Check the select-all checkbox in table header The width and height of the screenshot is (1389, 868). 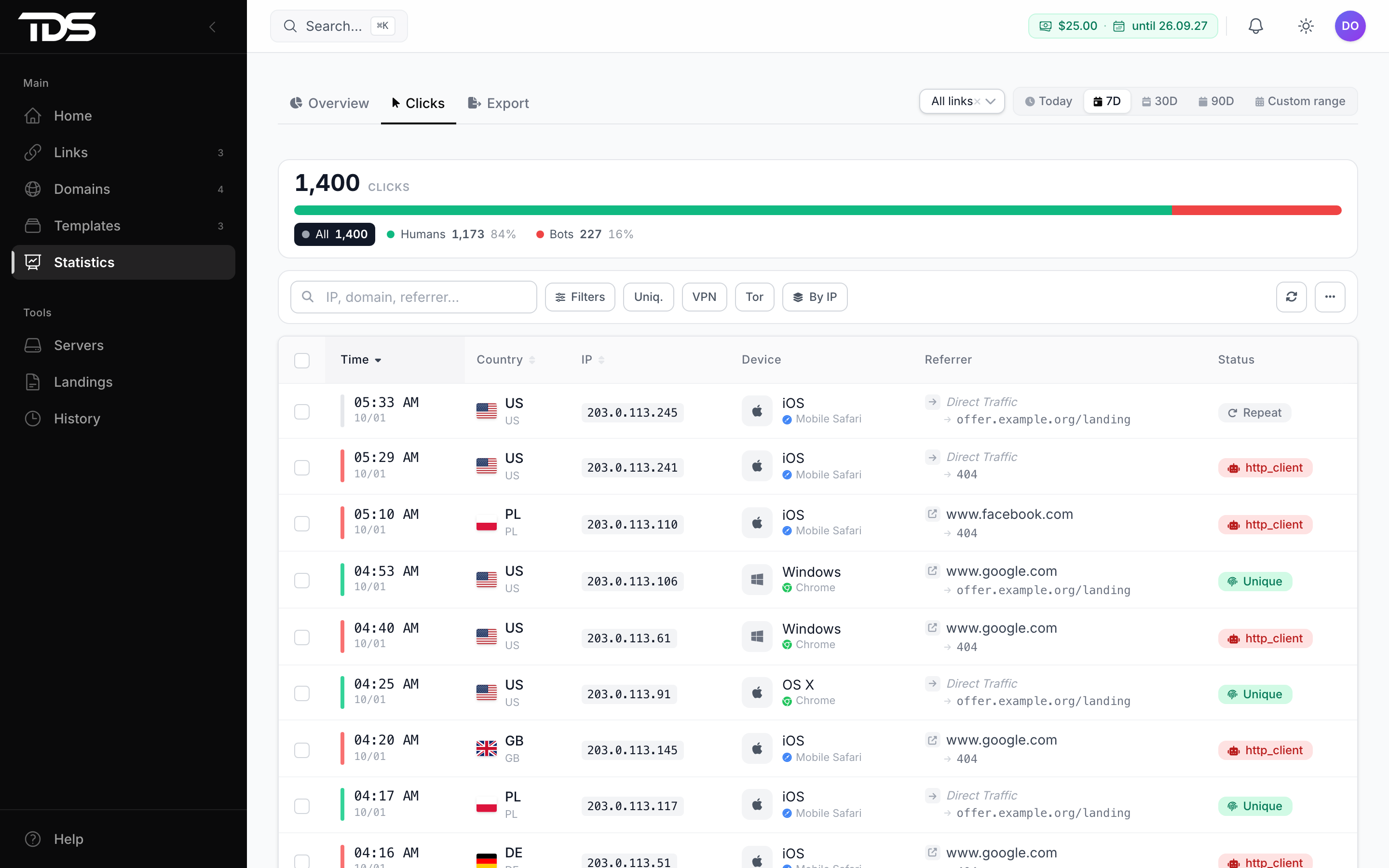(x=302, y=360)
